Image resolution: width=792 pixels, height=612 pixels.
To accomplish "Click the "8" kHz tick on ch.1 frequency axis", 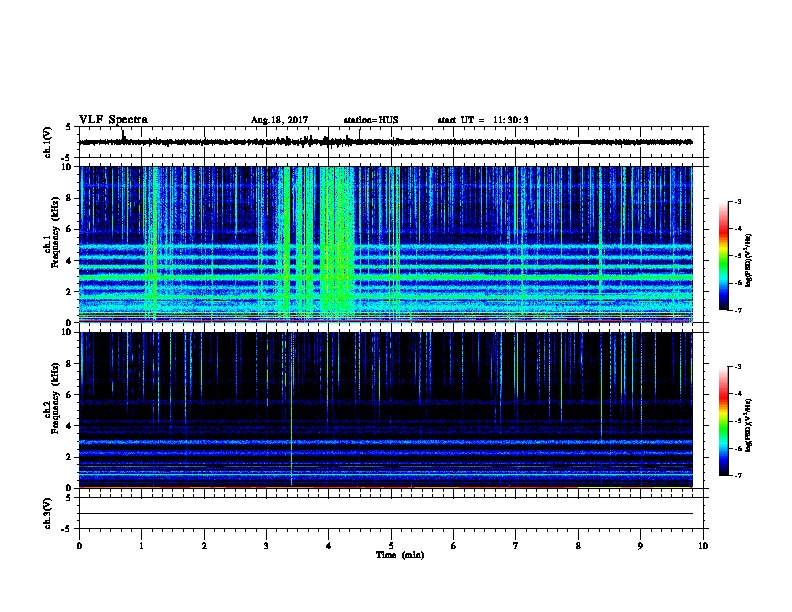I will [69, 198].
